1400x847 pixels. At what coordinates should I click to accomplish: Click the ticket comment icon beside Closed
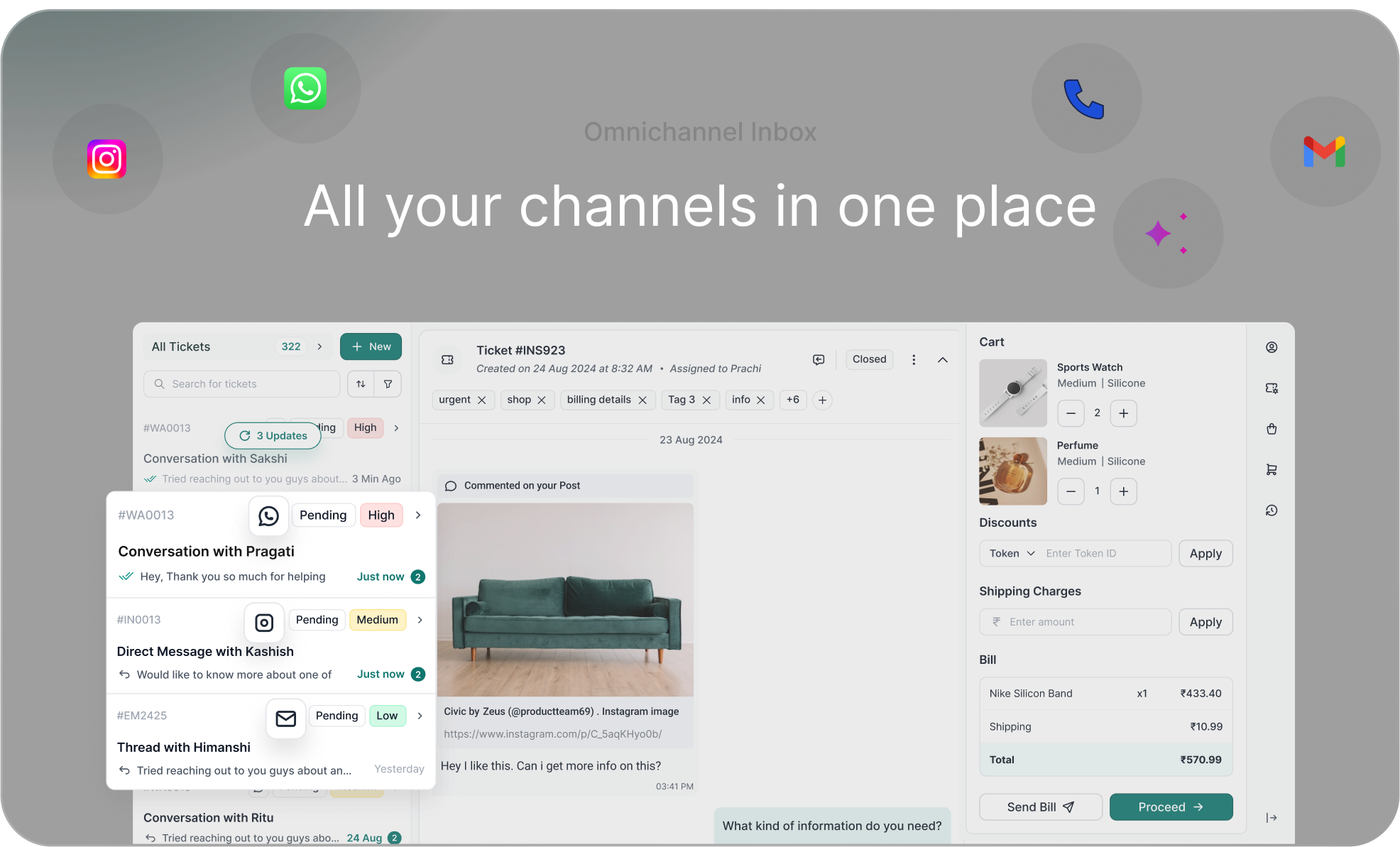pyautogui.click(x=819, y=360)
